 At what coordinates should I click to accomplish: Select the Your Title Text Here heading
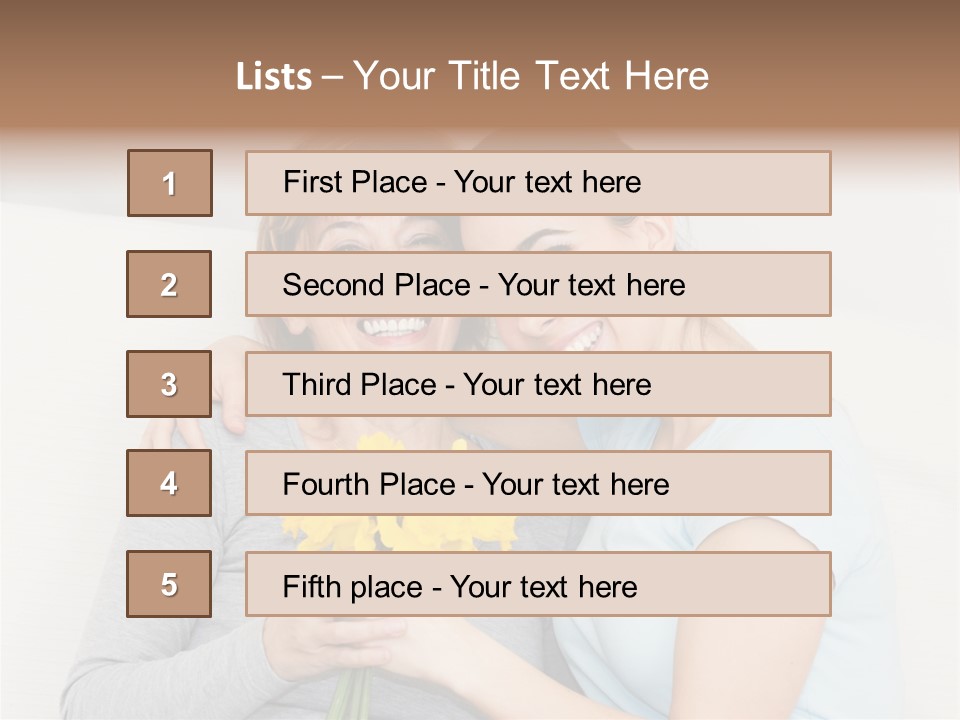[x=531, y=76]
